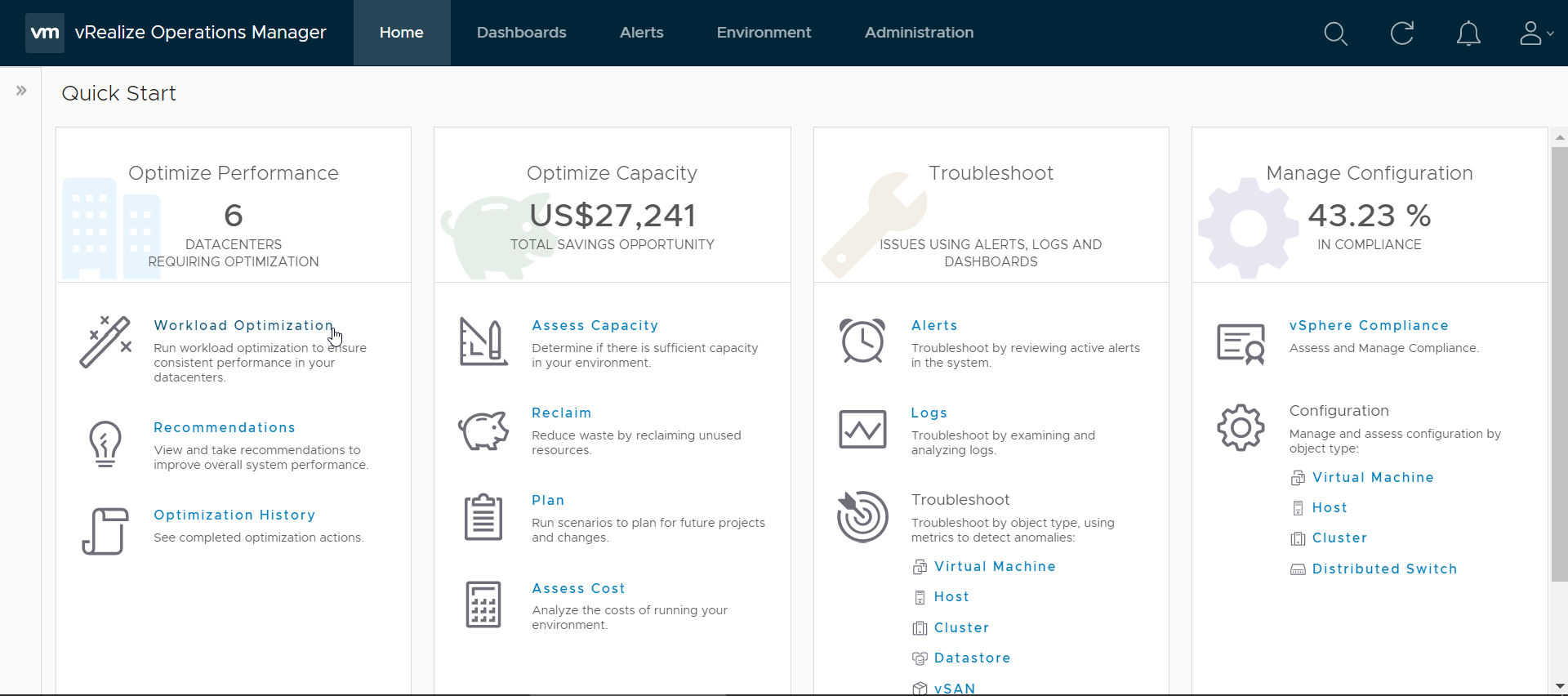This screenshot has width=1568, height=696.
Task: Click the Assess Capacity ruler icon
Action: click(483, 341)
